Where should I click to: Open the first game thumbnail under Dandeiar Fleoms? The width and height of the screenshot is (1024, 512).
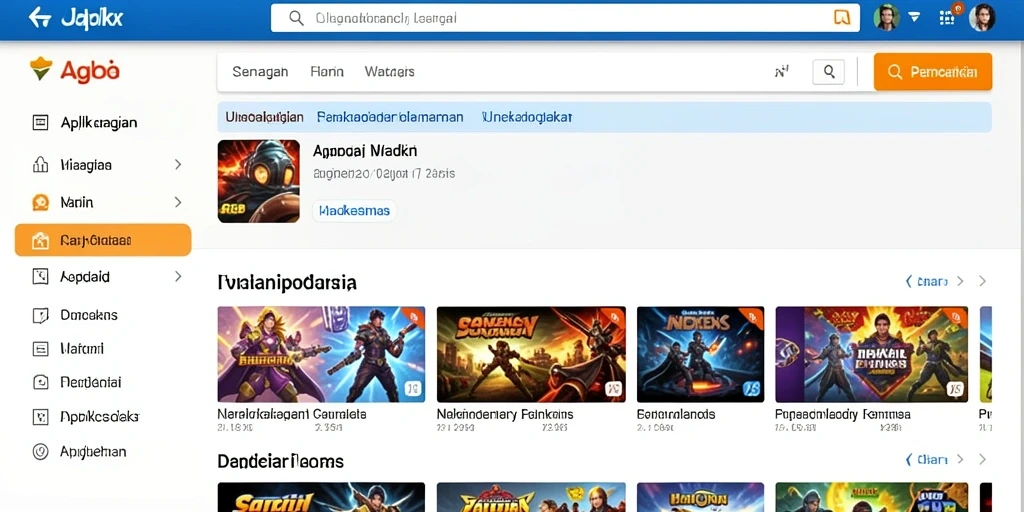tap(321, 498)
